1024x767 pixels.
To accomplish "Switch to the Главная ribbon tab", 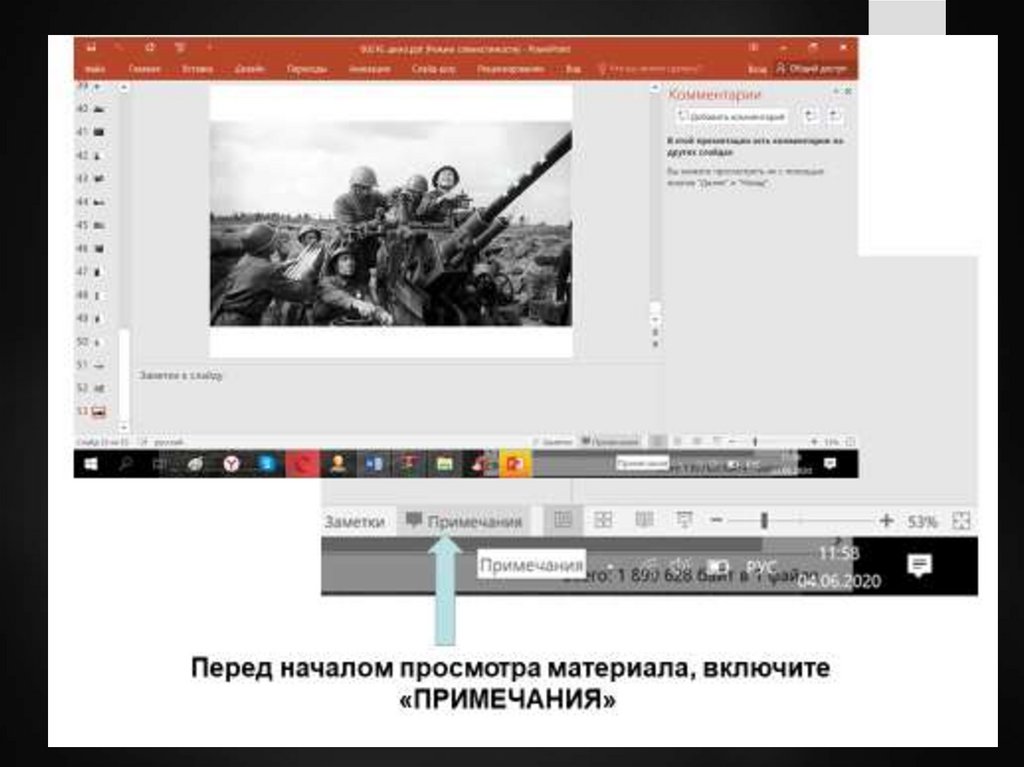I will coord(144,69).
